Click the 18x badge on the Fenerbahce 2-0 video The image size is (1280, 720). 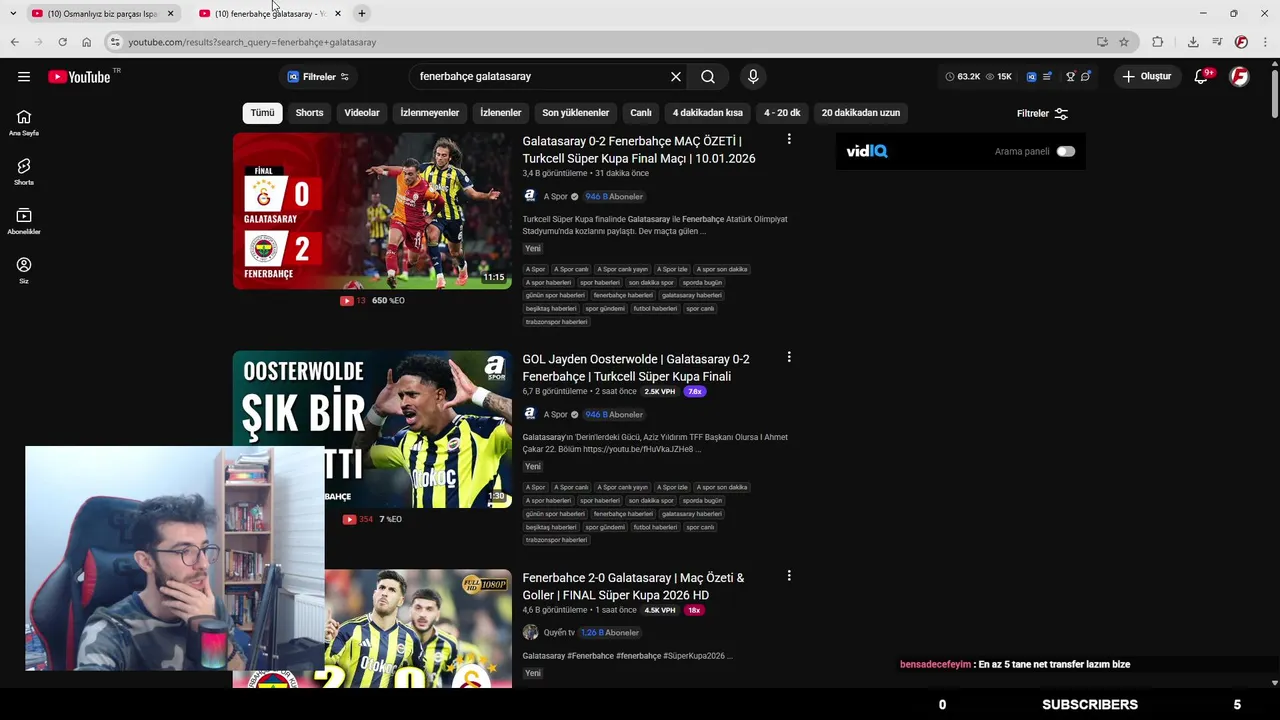click(x=694, y=610)
